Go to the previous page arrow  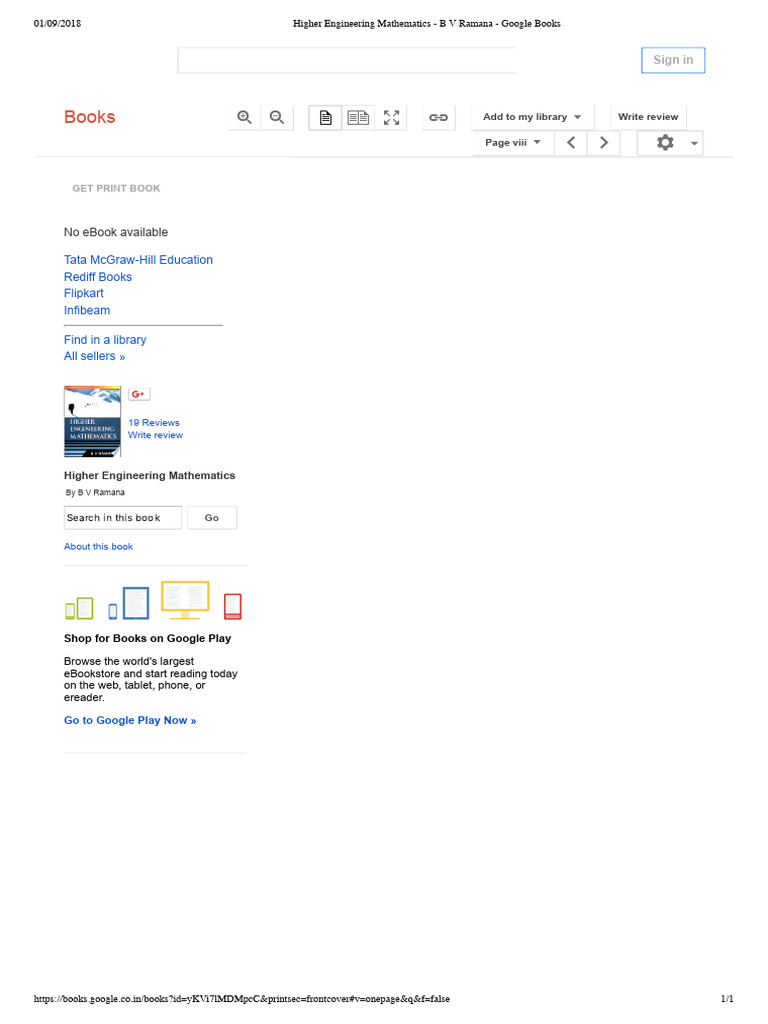click(x=571, y=142)
